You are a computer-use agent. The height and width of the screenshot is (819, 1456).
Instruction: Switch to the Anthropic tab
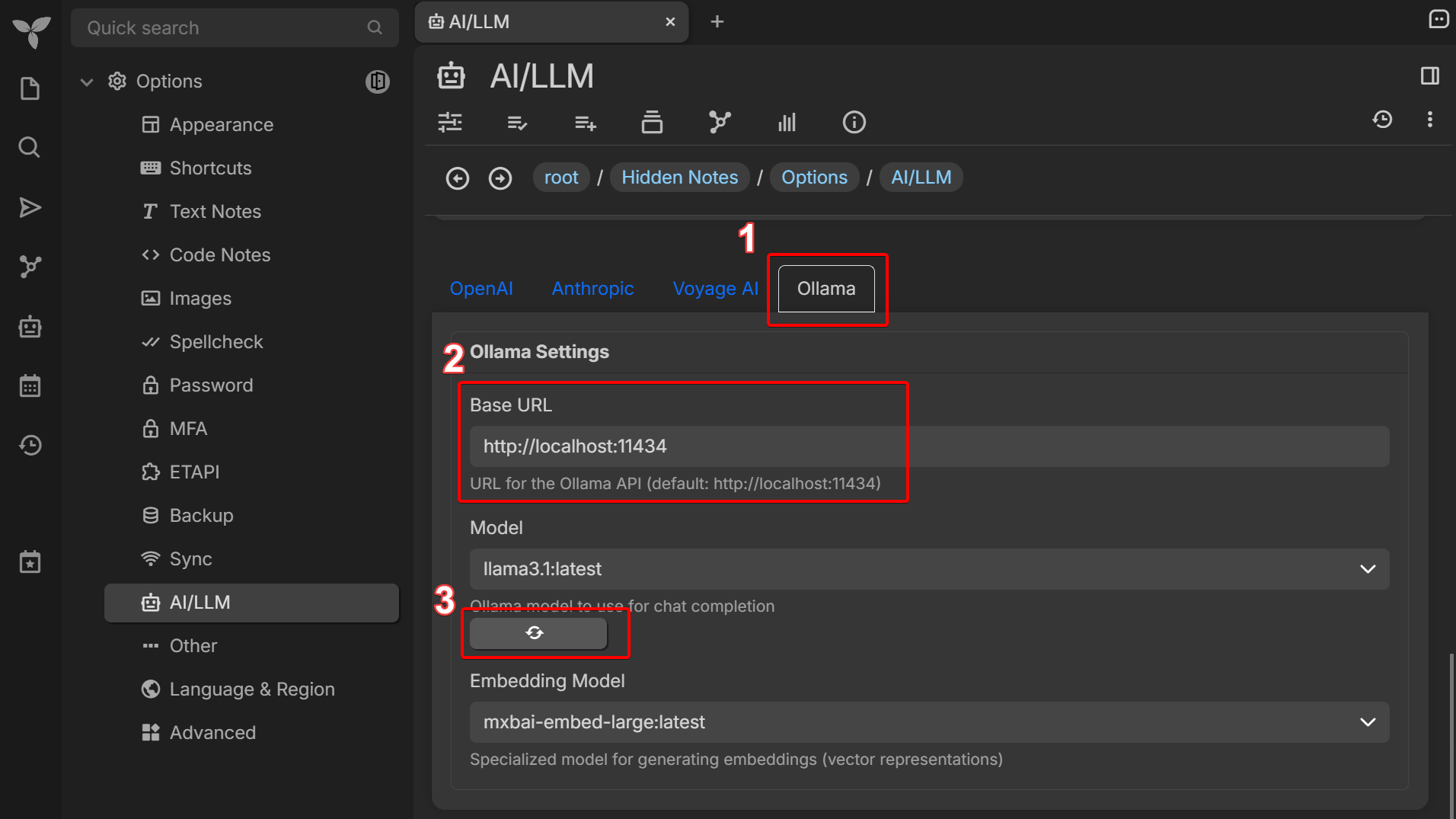592,289
